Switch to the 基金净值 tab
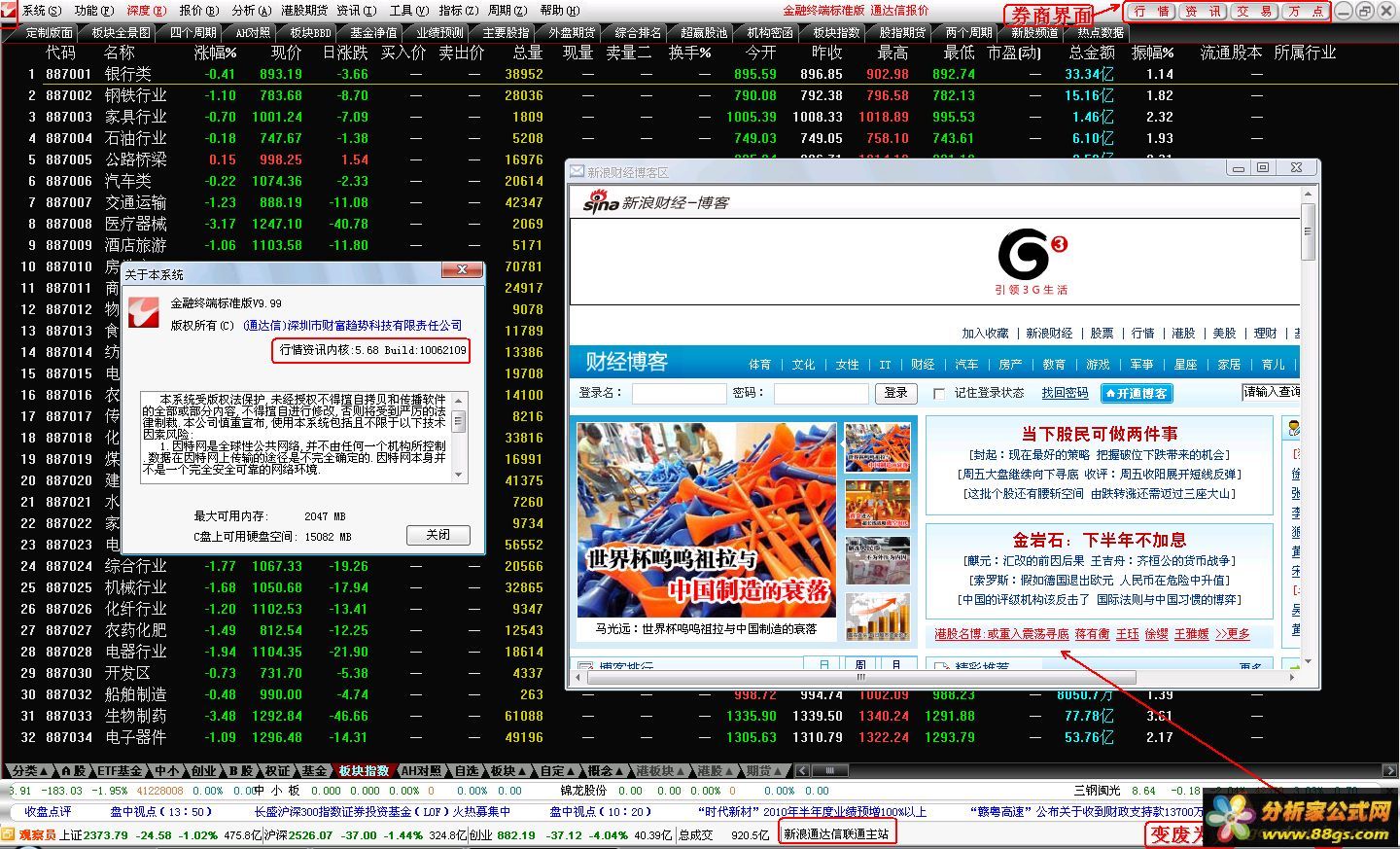 click(x=374, y=32)
